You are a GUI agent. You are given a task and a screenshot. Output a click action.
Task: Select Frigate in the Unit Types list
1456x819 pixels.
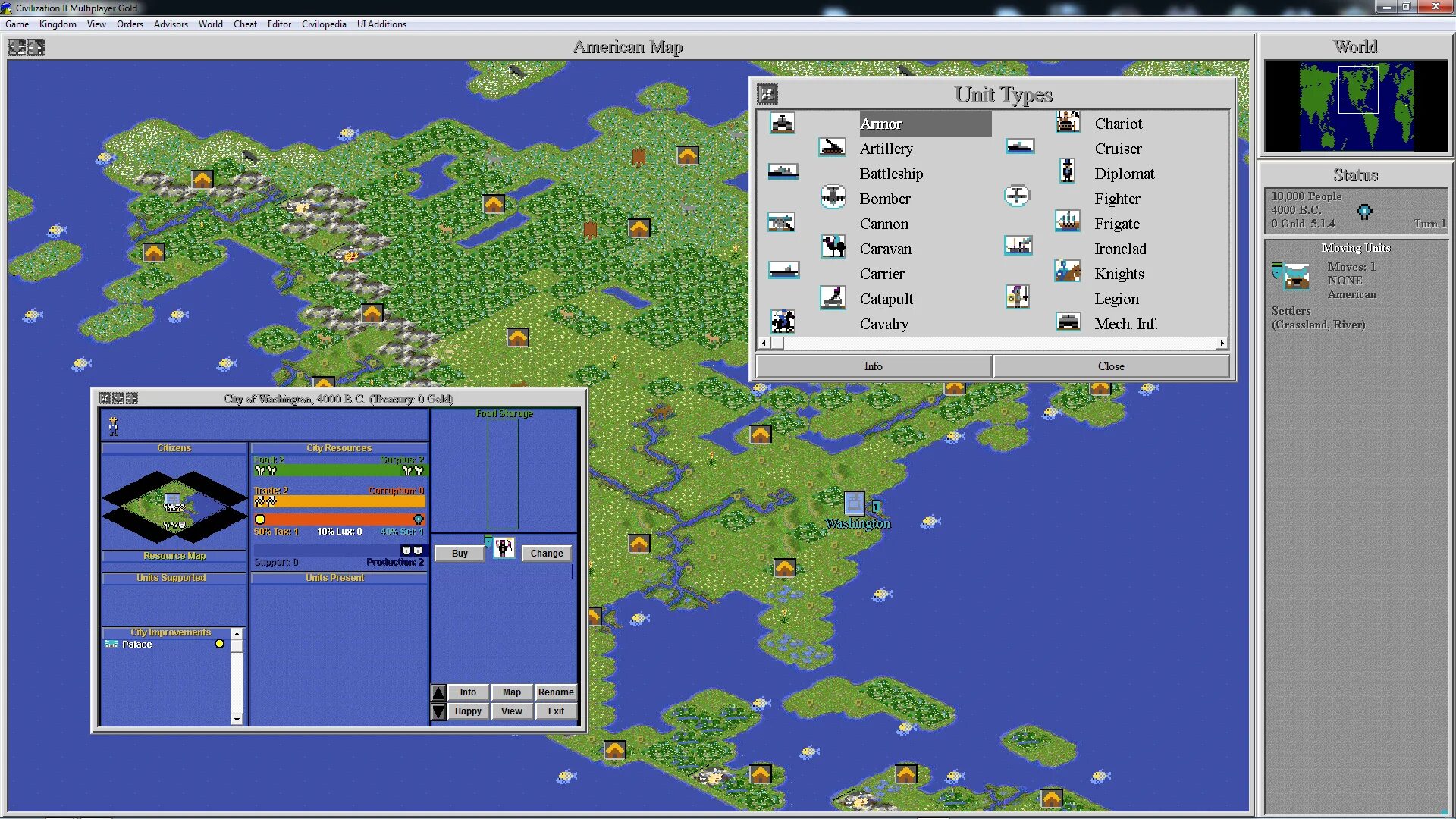click(1116, 224)
